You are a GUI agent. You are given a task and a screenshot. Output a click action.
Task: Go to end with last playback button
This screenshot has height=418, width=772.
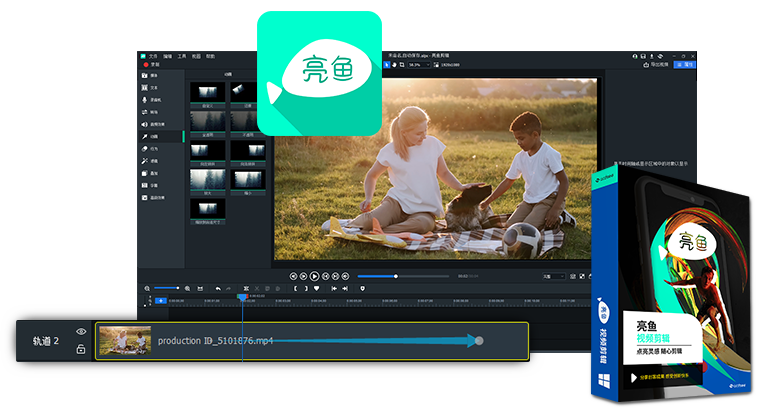[345, 276]
